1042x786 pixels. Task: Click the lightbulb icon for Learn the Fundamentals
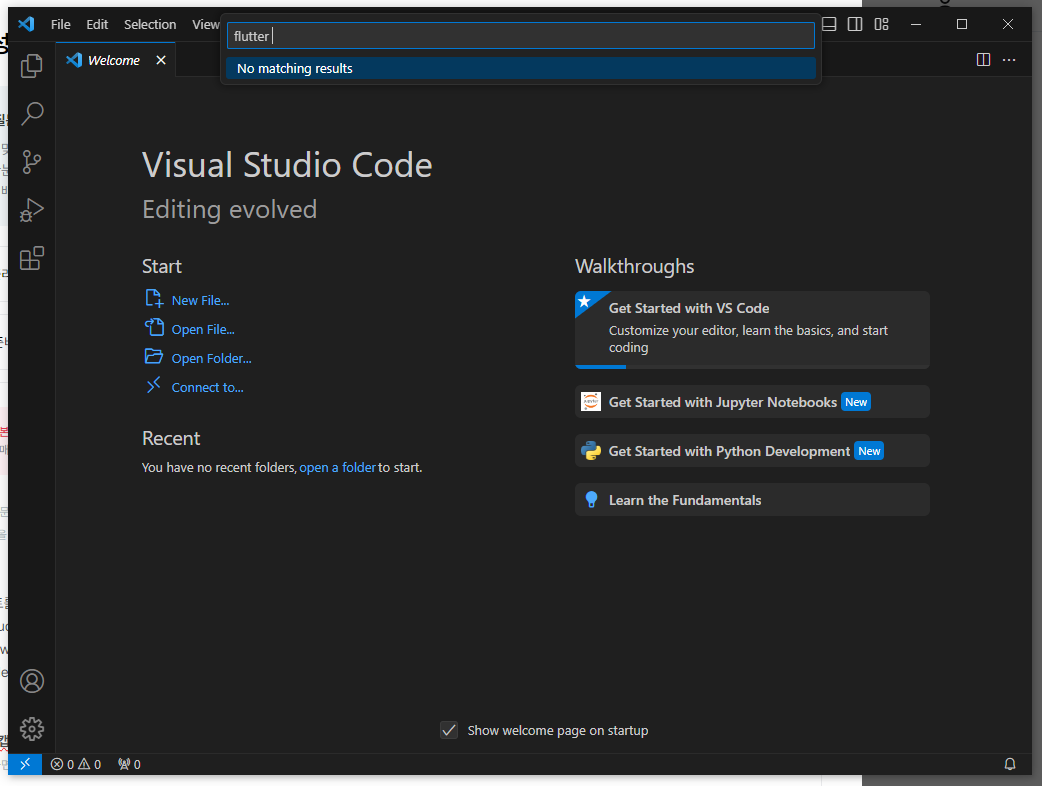(x=591, y=500)
